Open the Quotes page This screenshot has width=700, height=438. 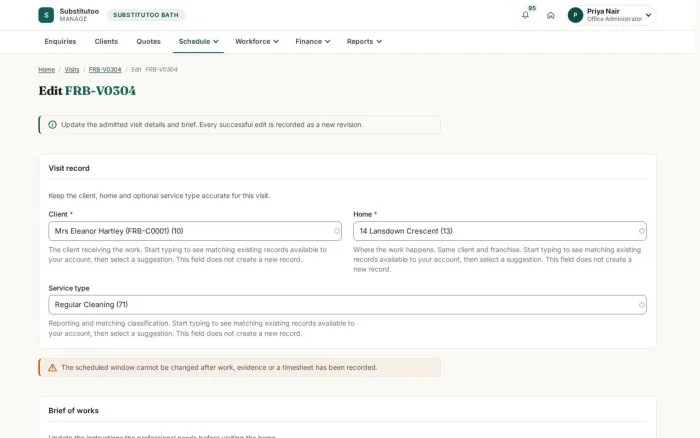tap(148, 42)
